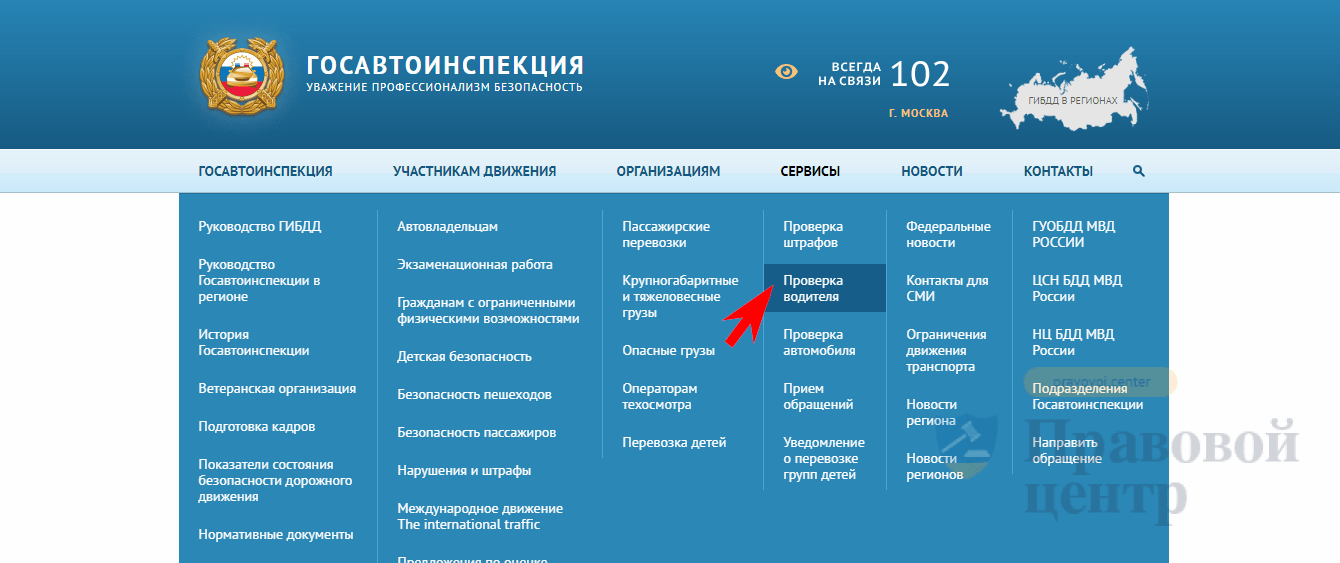Open Ветеранская организация page
This screenshot has width=1340, height=563.
[x=277, y=389]
